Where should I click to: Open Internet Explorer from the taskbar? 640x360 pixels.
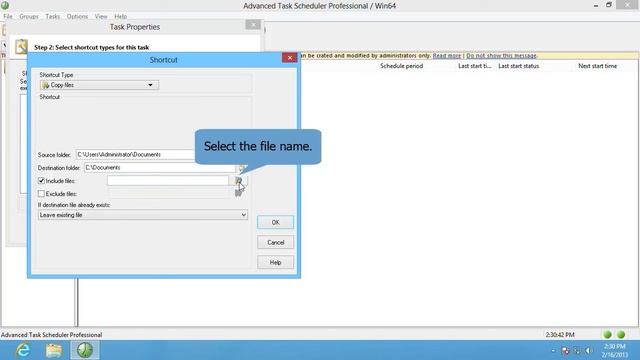pyautogui.click(x=23, y=350)
